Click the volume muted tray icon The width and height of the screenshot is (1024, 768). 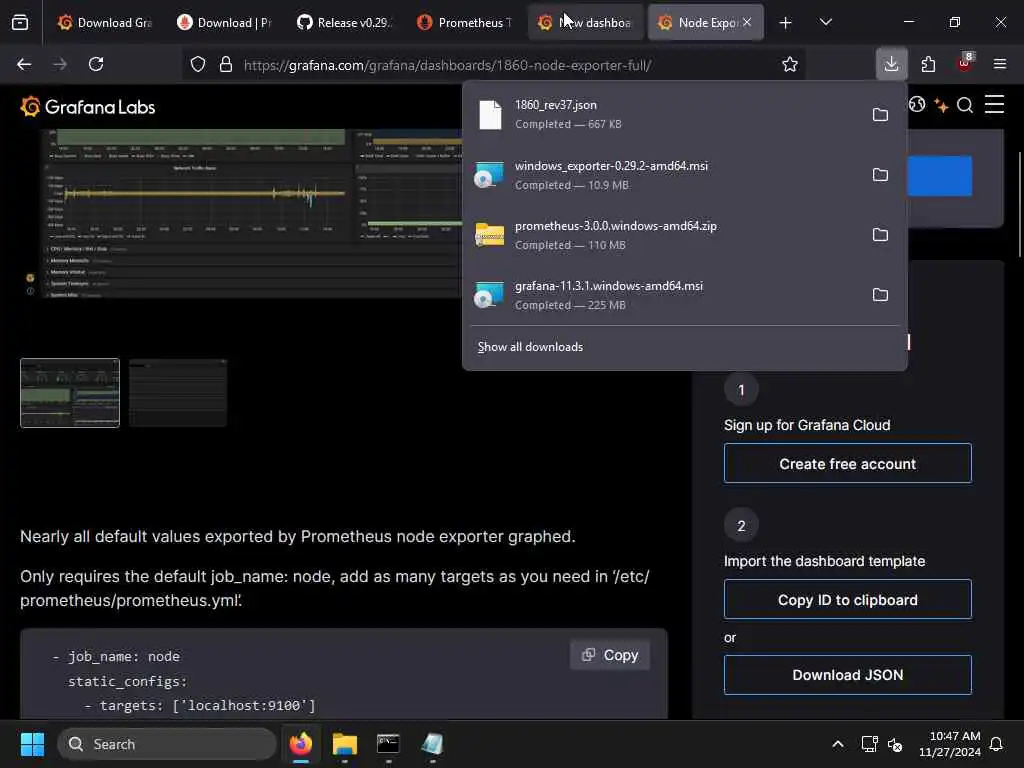[895, 744]
